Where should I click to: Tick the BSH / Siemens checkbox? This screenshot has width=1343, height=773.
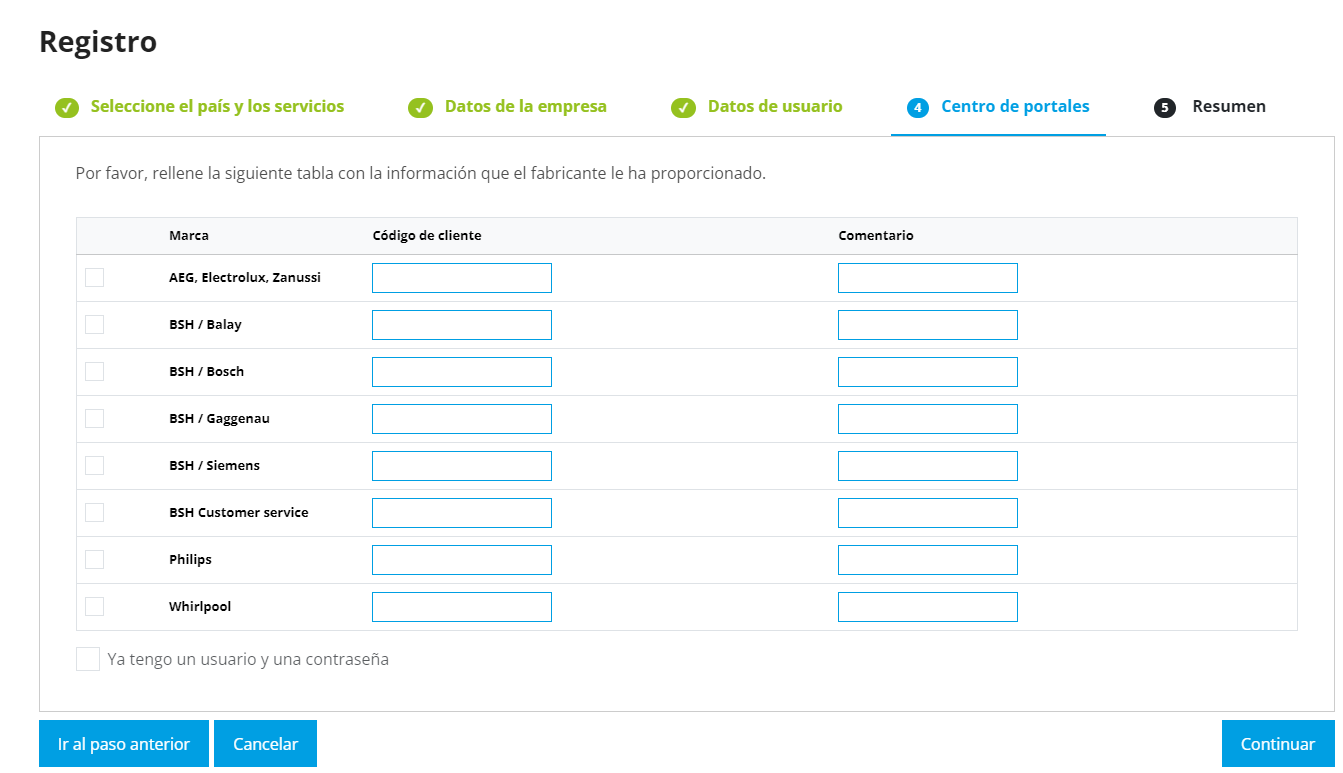coord(95,466)
